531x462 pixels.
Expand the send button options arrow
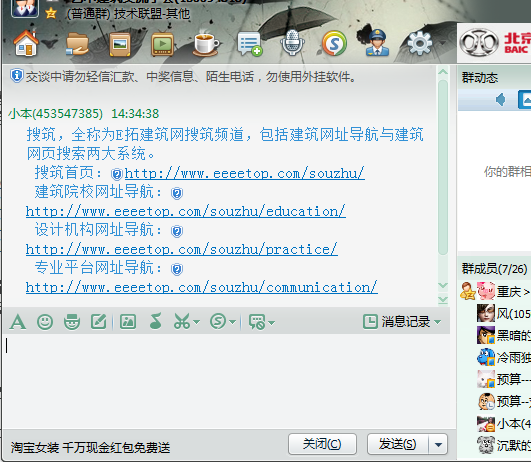(x=438, y=444)
